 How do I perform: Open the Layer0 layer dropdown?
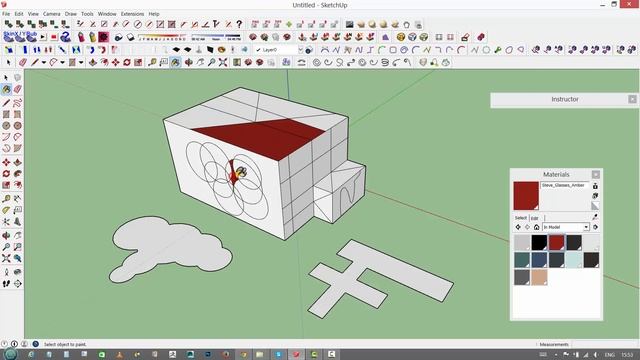300,50
